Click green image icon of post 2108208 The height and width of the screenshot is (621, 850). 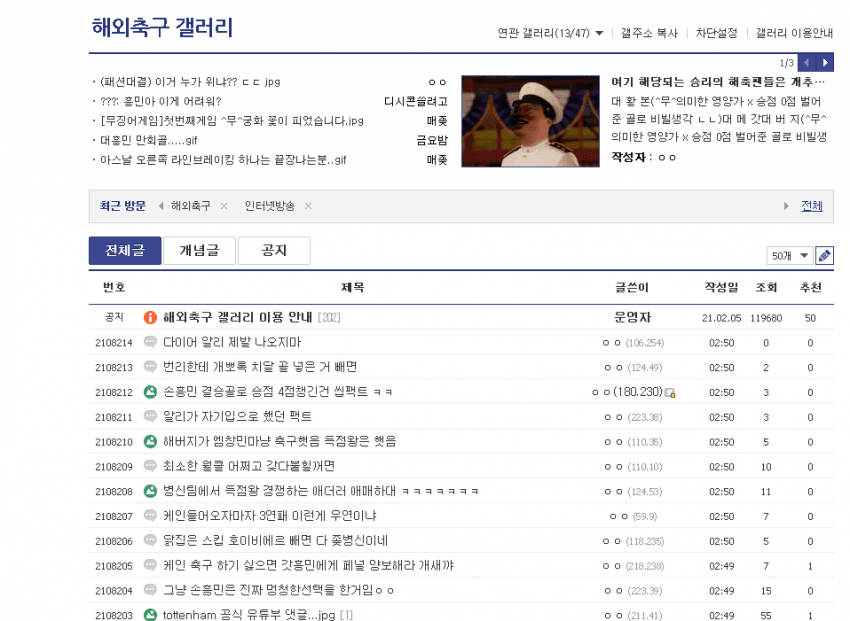[x=150, y=491]
